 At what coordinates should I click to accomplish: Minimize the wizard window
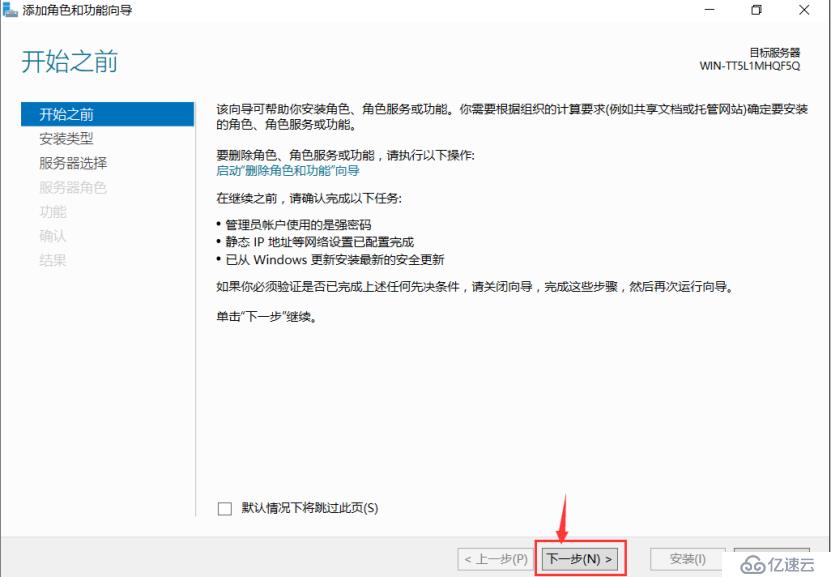710,10
